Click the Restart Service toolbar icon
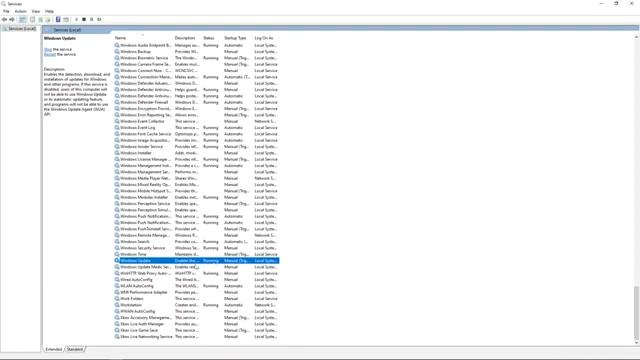 pos(99,20)
